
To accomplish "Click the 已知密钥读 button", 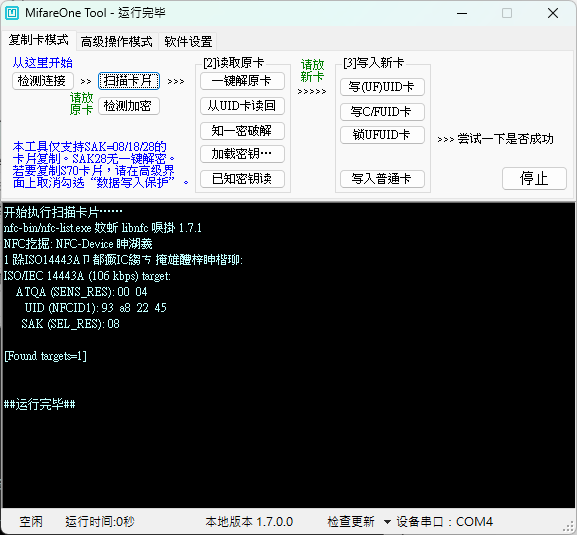I will (243, 179).
